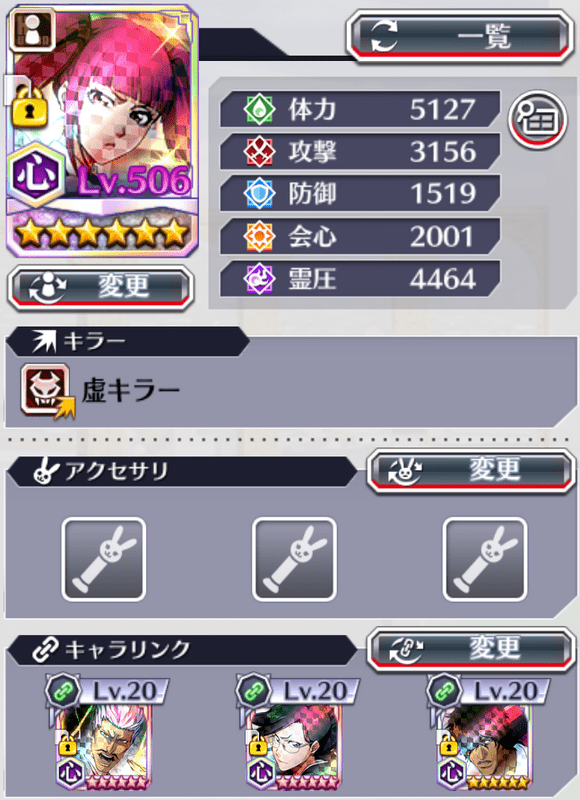Click the キャラリンク 変更 button
The width and height of the screenshot is (580, 800).
470,649
